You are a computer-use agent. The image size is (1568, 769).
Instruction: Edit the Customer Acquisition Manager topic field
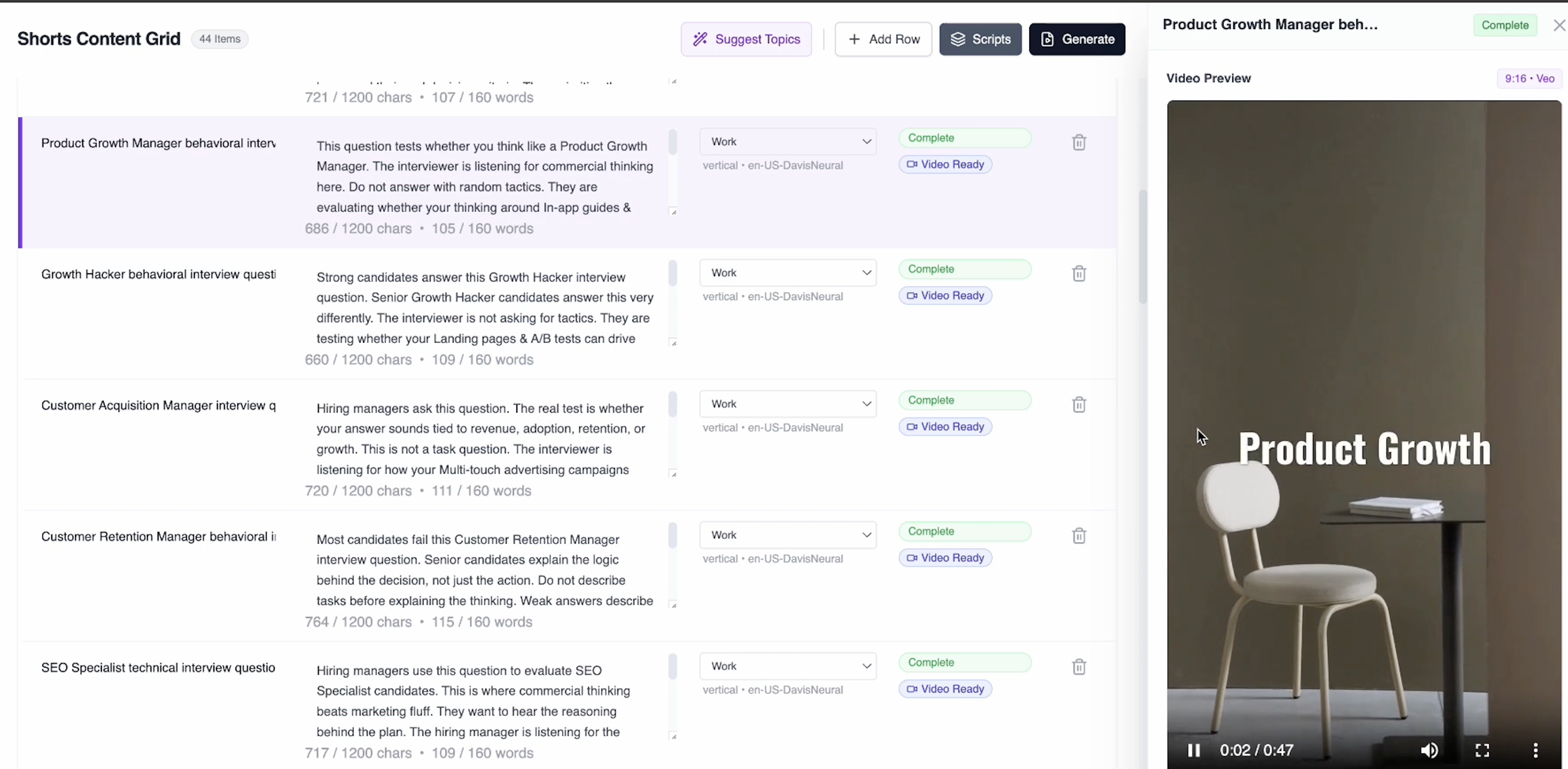158,405
